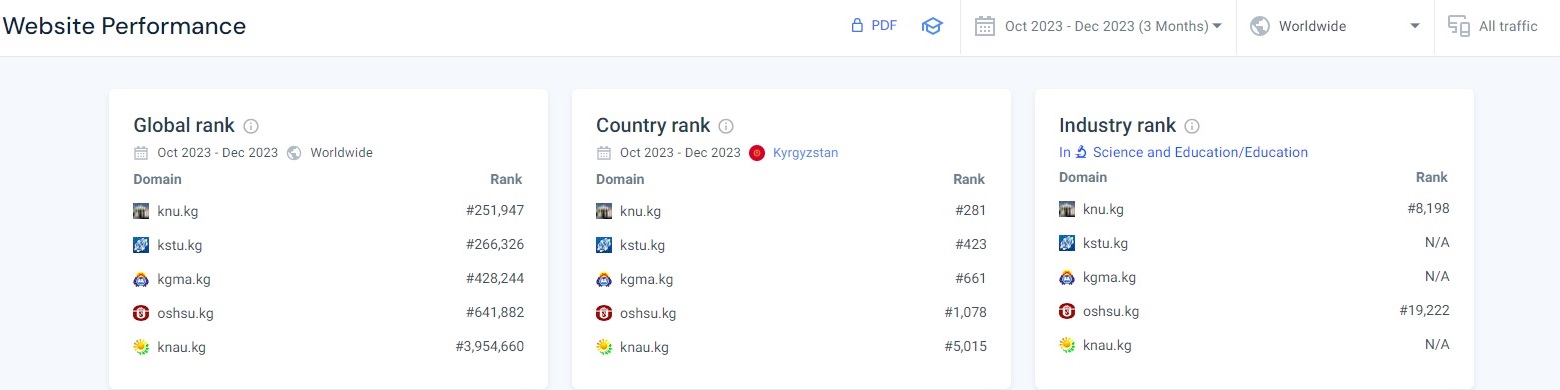This screenshot has height=390, width=1560.
Task: Click the kgma.kg favicon in Country rank
Action: pyautogui.click(x=604, y=279)
